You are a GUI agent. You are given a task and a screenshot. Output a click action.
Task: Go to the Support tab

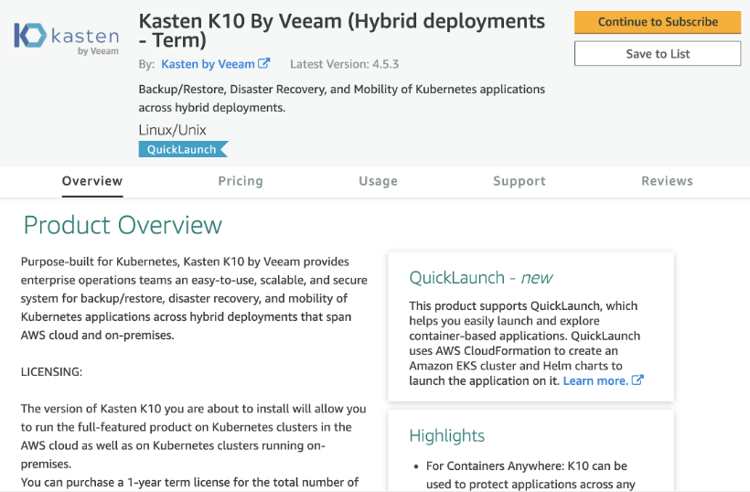point(519,181)
